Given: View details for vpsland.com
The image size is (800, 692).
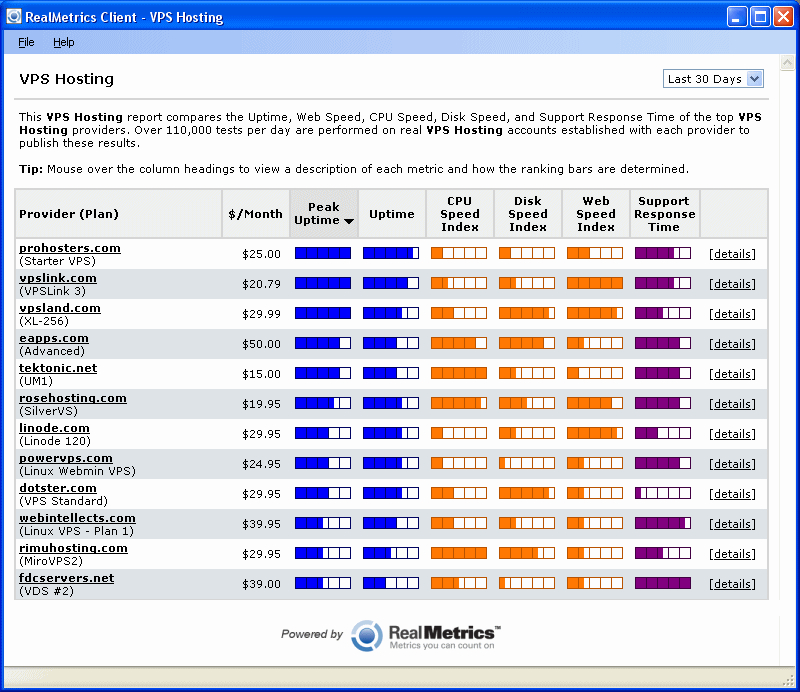Looking at the screenshot, I should (x=732, y=314).
